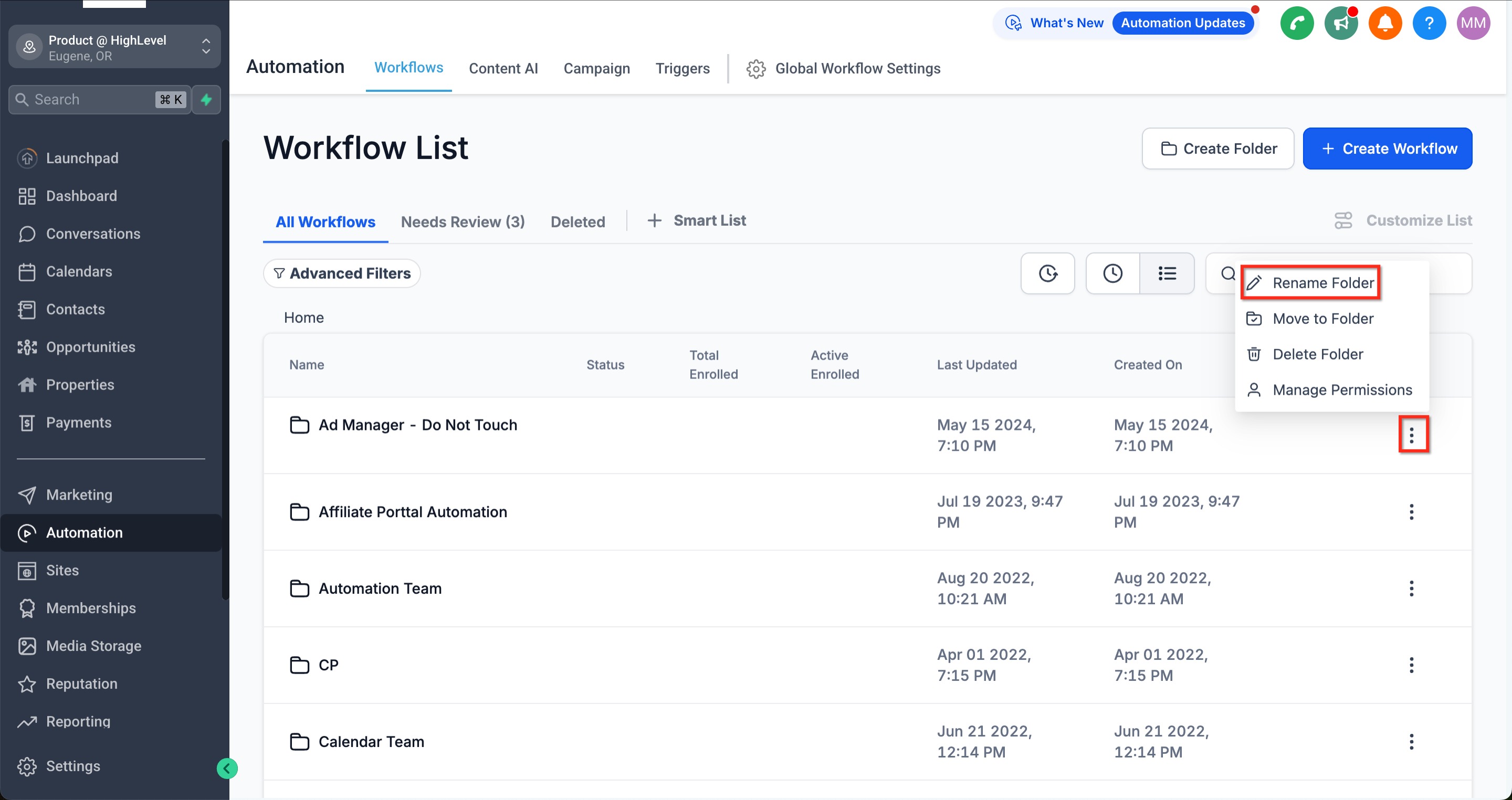Switch to the clock recent view toggle
Image resolution: width=1512 pixels, height=800 pixels.
pos(1112,273)
